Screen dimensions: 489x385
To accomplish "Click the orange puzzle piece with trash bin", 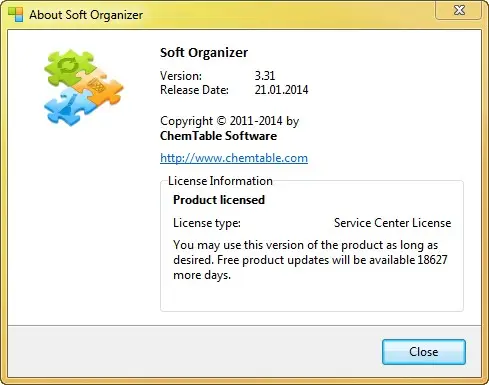I will pos(99,87).
